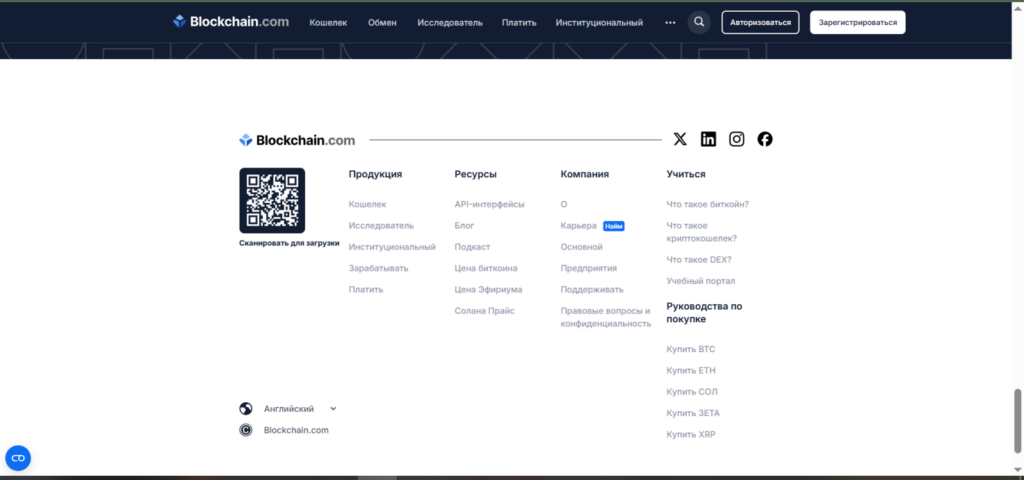The height and width of the screenshot is (480, 1024).
Task: Open Что такое криптокошелек? link
Action: click(702, 232)
